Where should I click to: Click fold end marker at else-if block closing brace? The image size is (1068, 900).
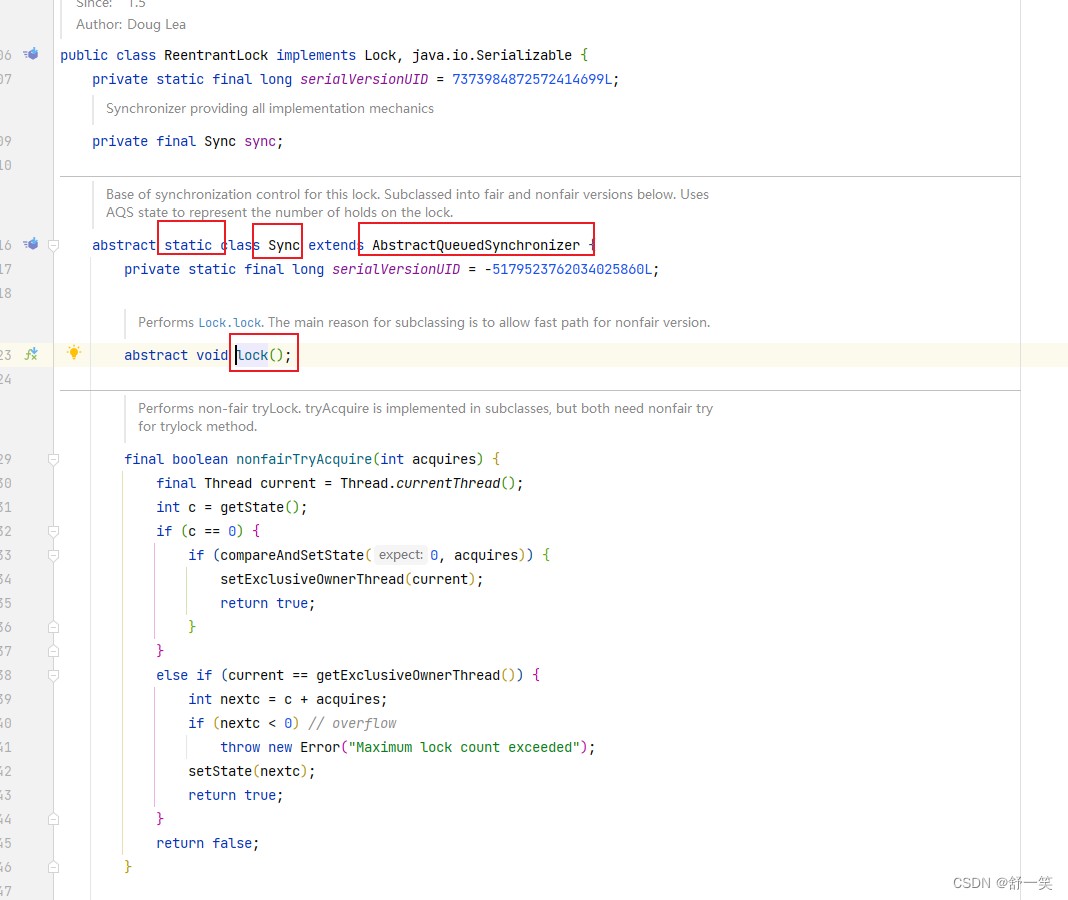point(53,819)
